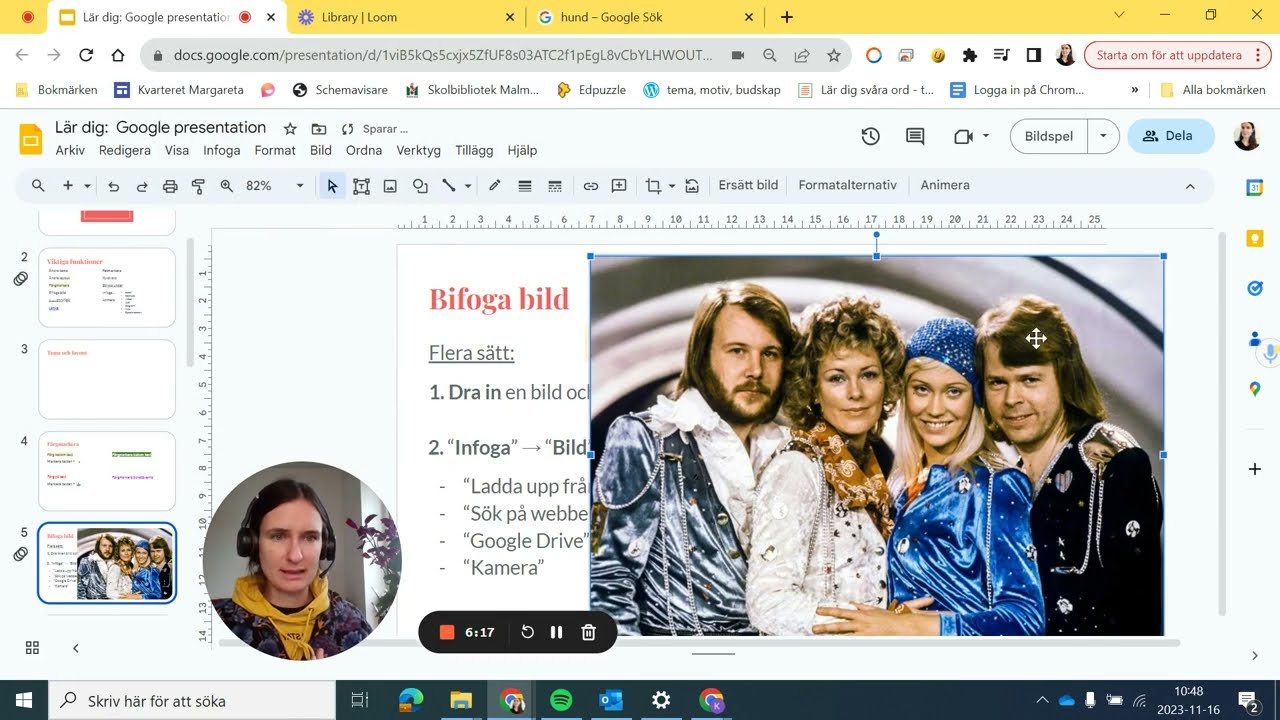Screen dimensions: 1280x720
Task: Open Google Calendar side panel icon
Action: coord(1255,187)
